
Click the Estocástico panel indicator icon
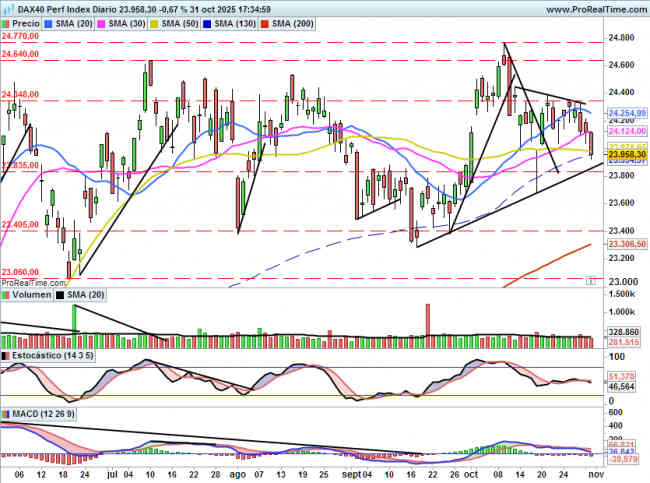(x=6, y=355)
